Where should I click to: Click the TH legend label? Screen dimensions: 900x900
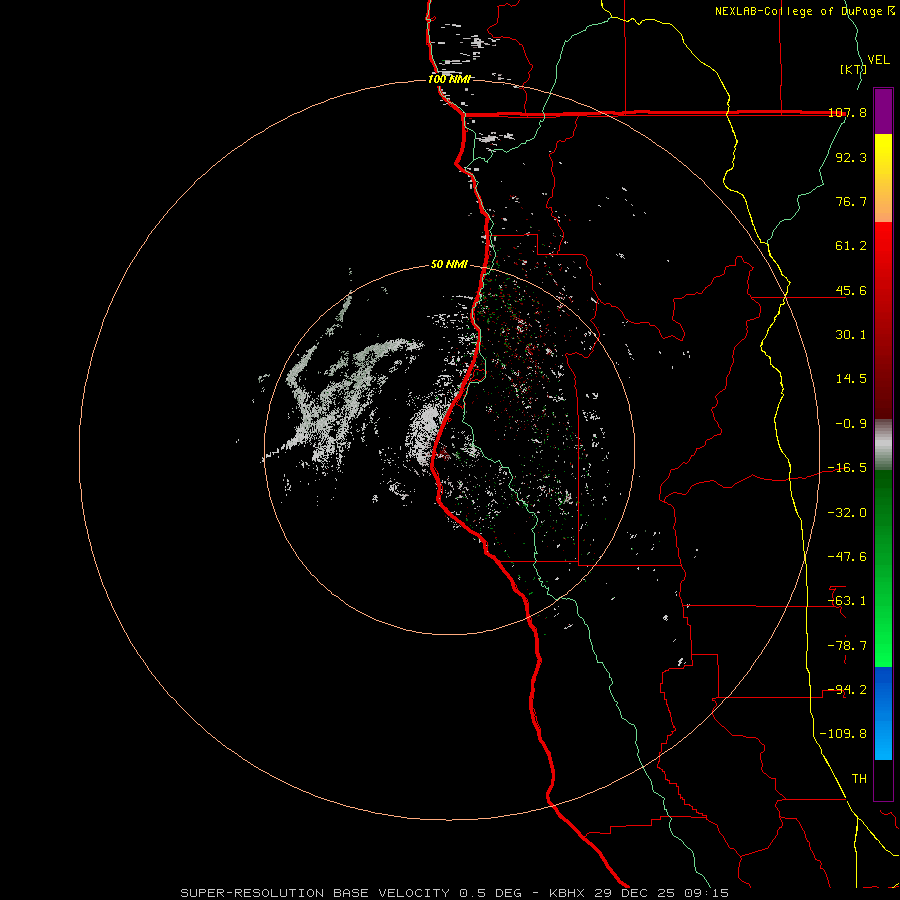click(859, 779)
